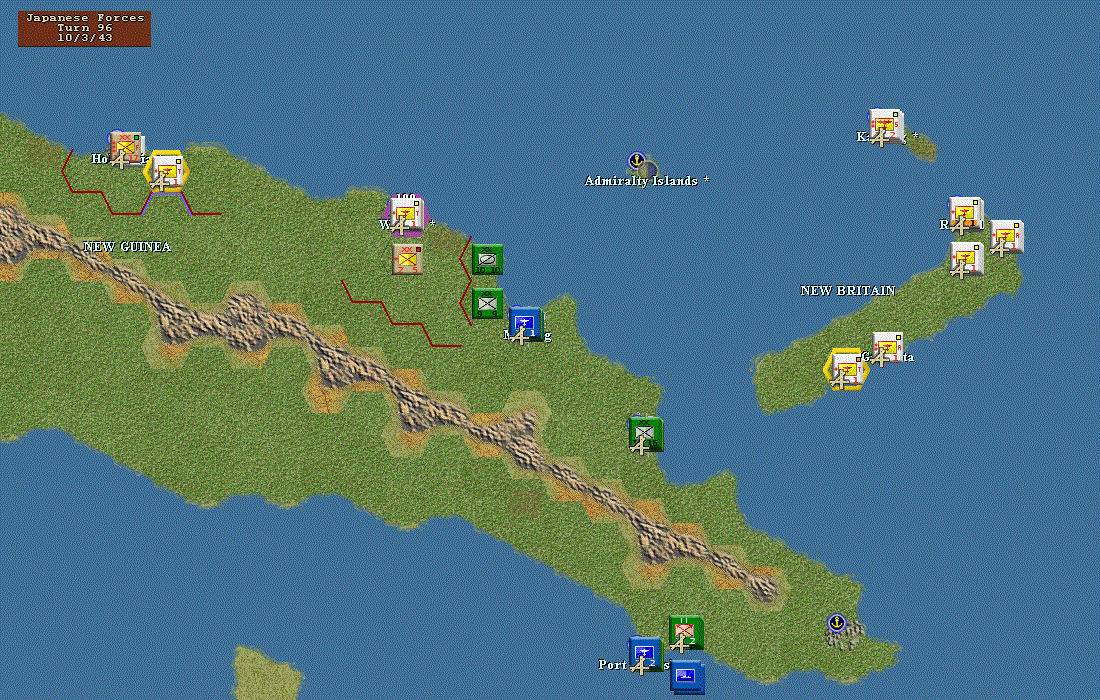Select the Japanese air unit in Wewak's purple hex
The image size is (1100, 700).
(406, 215)
